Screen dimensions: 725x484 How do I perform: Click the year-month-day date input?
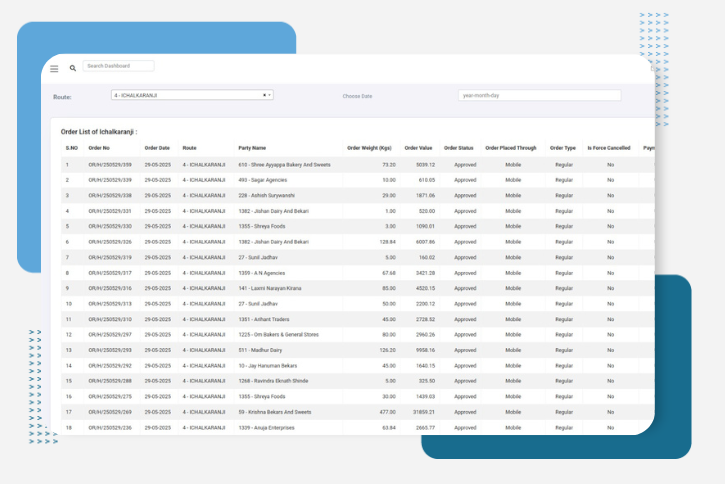click(x=539, y=95)
